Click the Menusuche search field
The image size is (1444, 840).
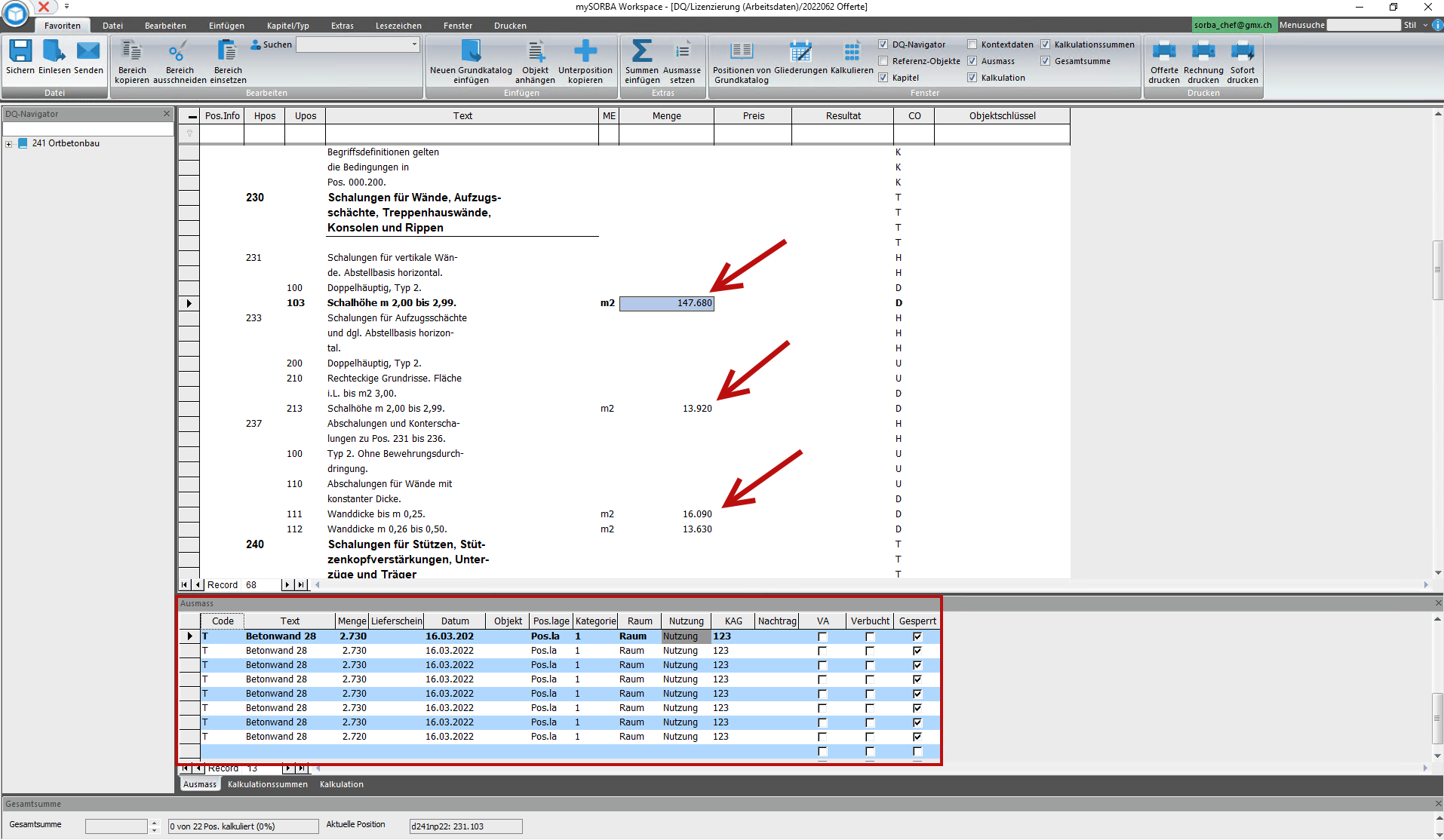pyautogui.click(x=1363, y=25)
